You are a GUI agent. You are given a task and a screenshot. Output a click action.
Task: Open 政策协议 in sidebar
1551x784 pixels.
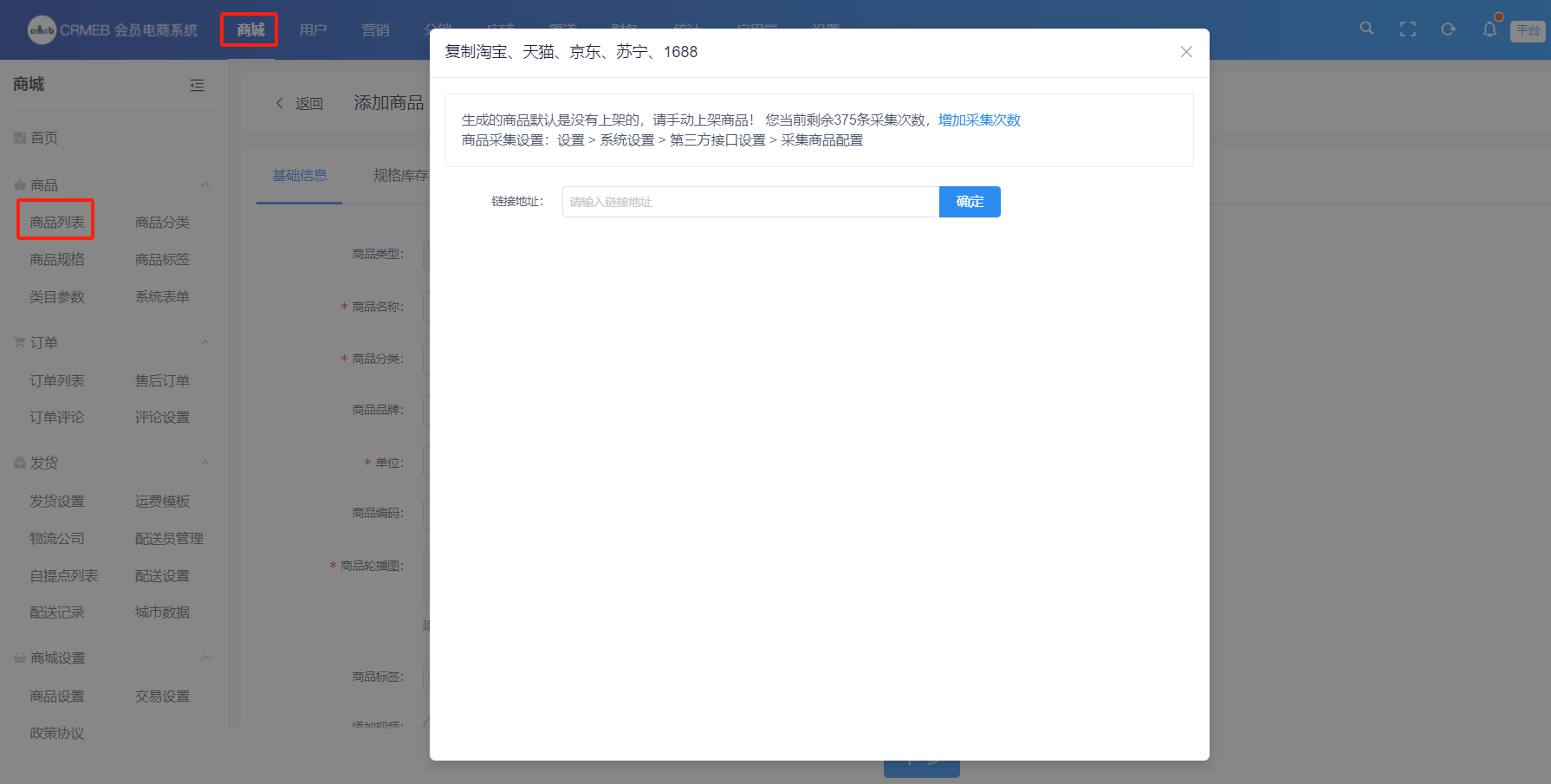click(56, 734)
